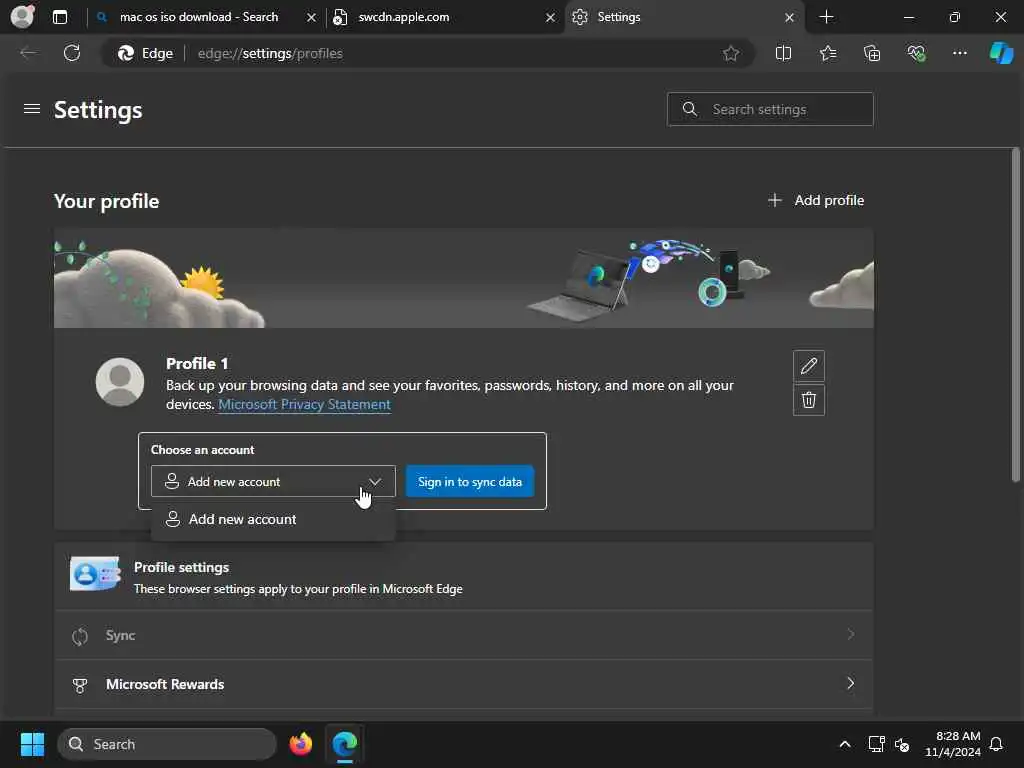
Task: Open the Settings hamburger menu
Action: (32, 109)
